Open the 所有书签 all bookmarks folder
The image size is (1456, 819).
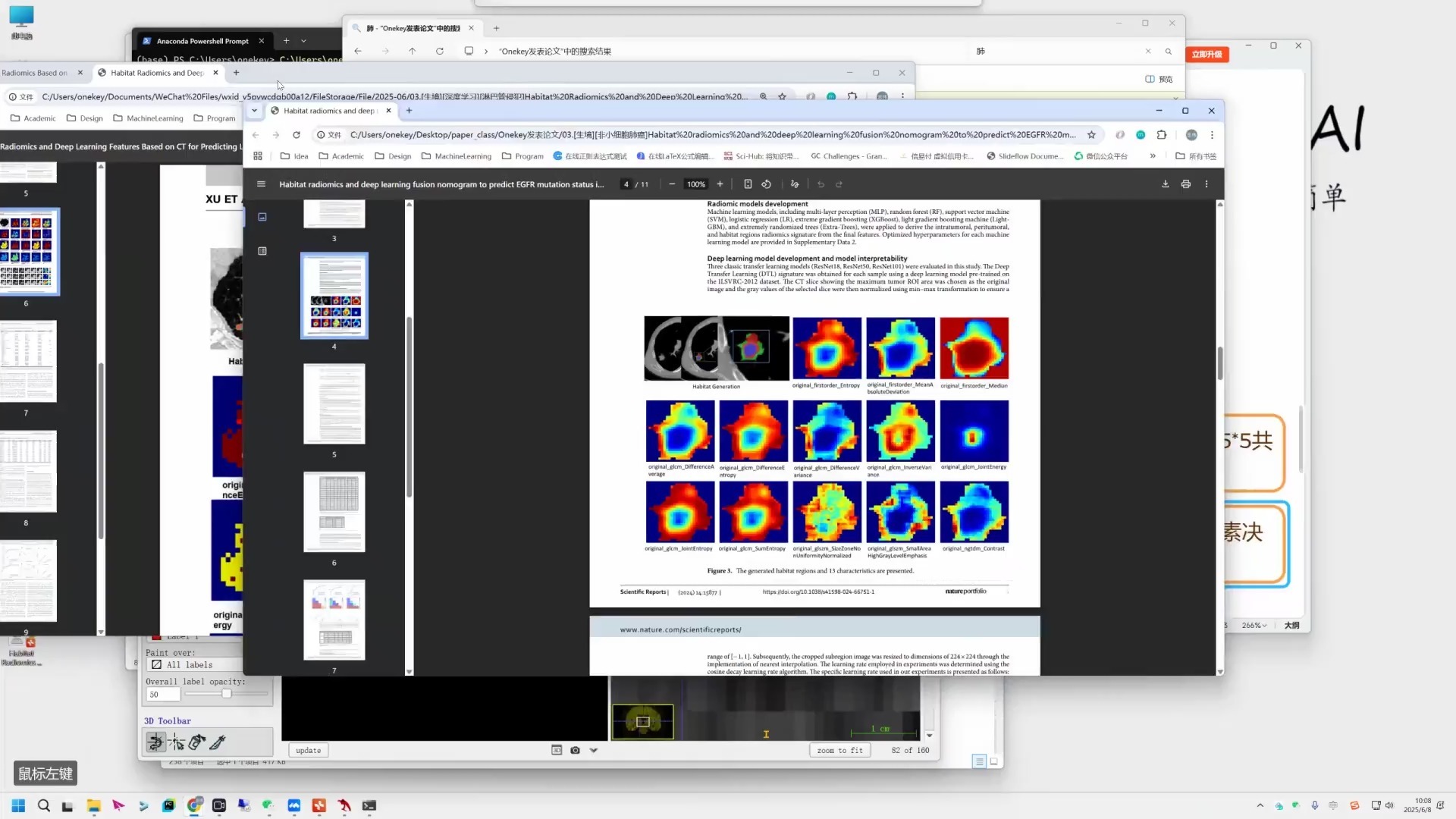coord(1196,156)
